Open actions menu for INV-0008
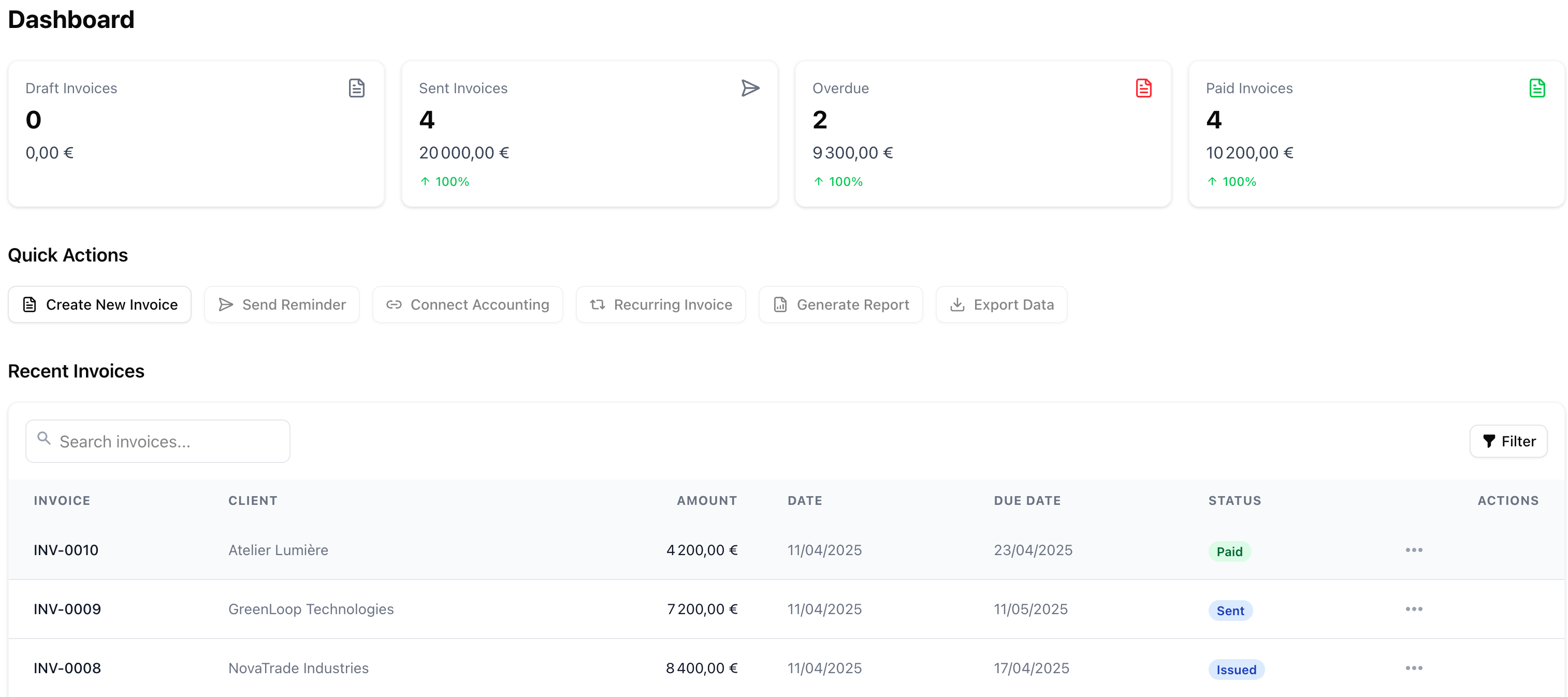The height and width of the screenshot is (697, 1568). pyautogui.click(x=1413, y=669)
